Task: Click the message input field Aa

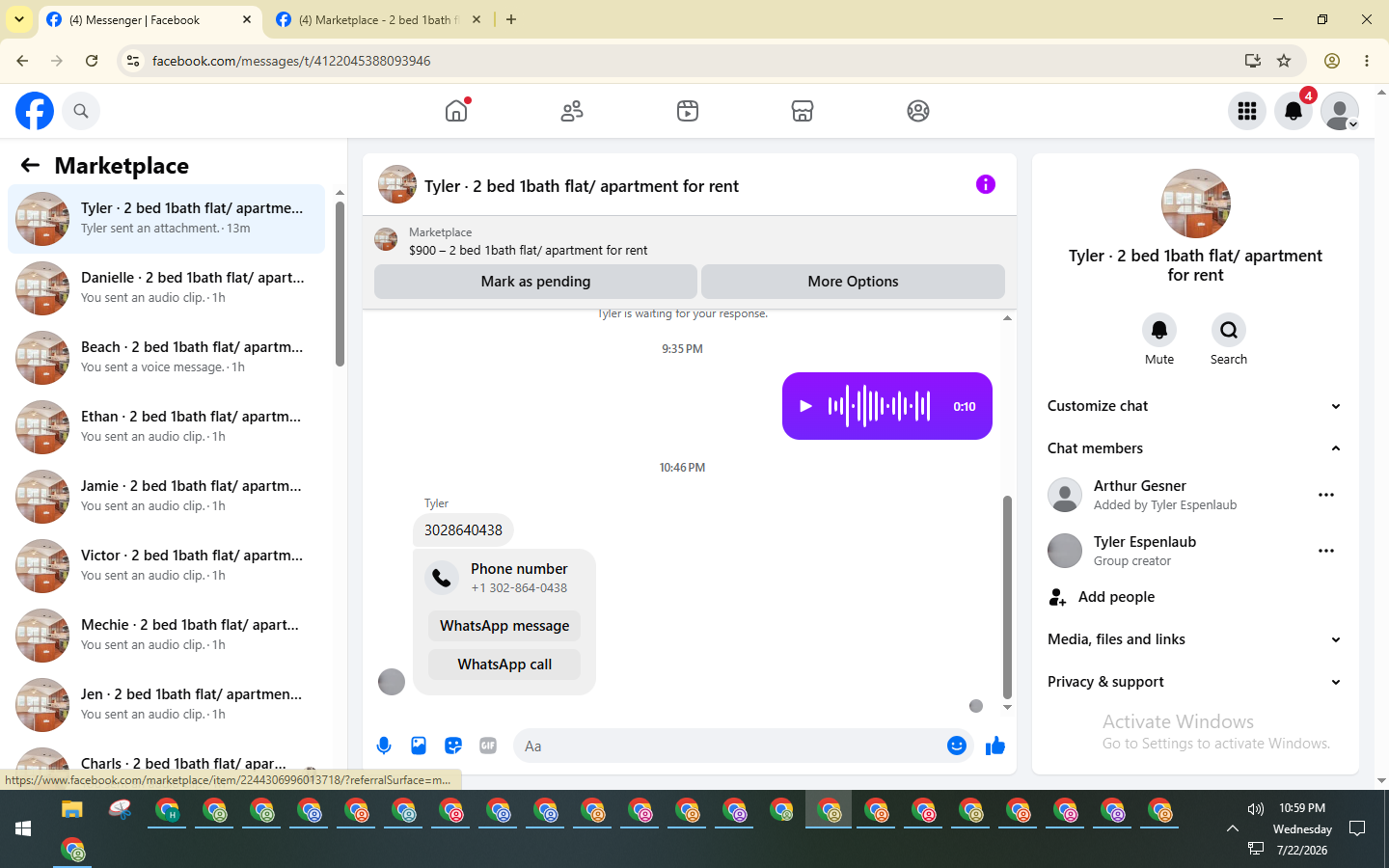Action: point(728,746)
